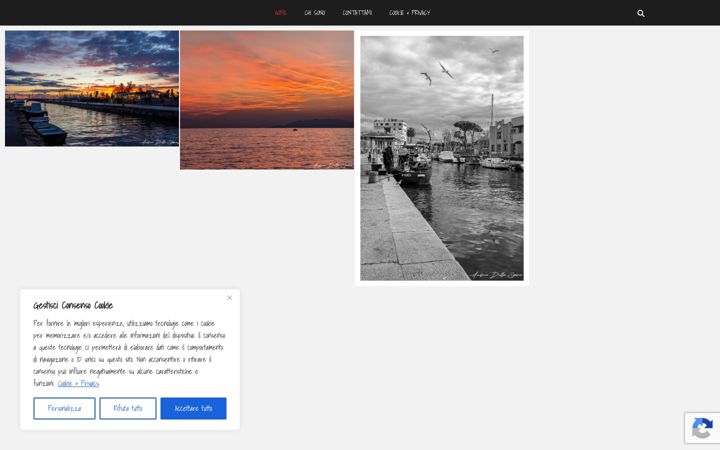Open the Contattami menu item
This screenshot has height=450, width=720.
point(357,13)
